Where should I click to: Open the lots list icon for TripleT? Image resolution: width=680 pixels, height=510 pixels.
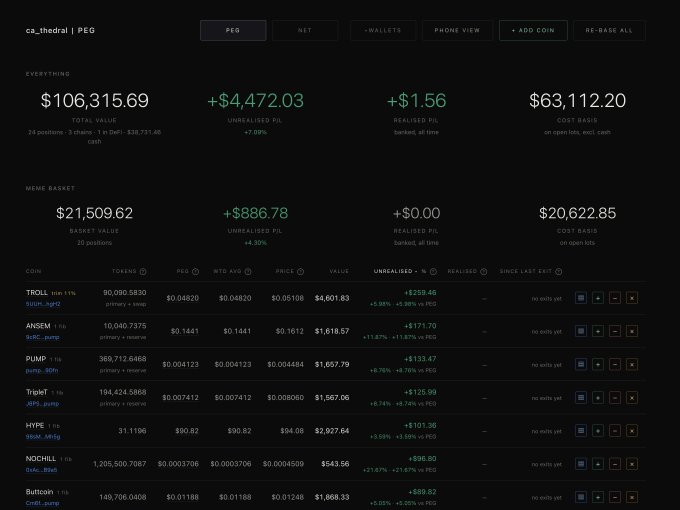[581, 398]
